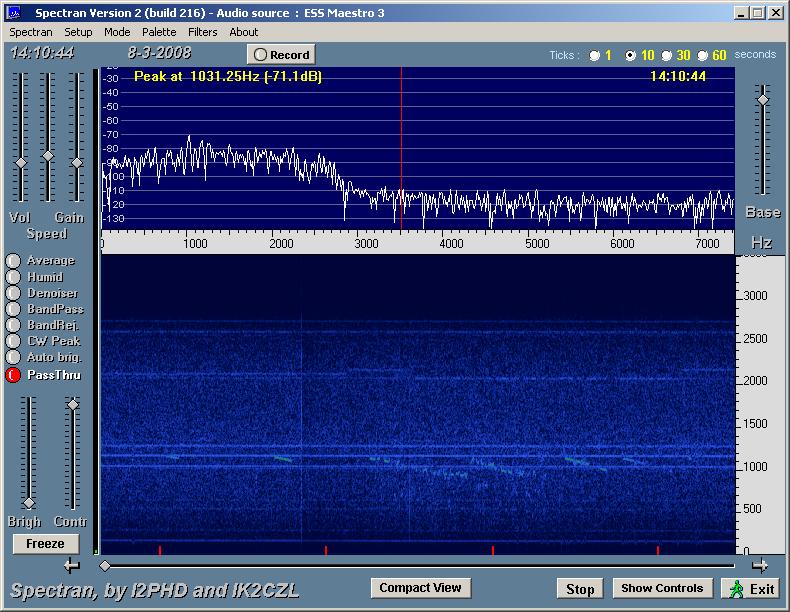Click the Freeze button
790x612 pixels.
(45, 544)
